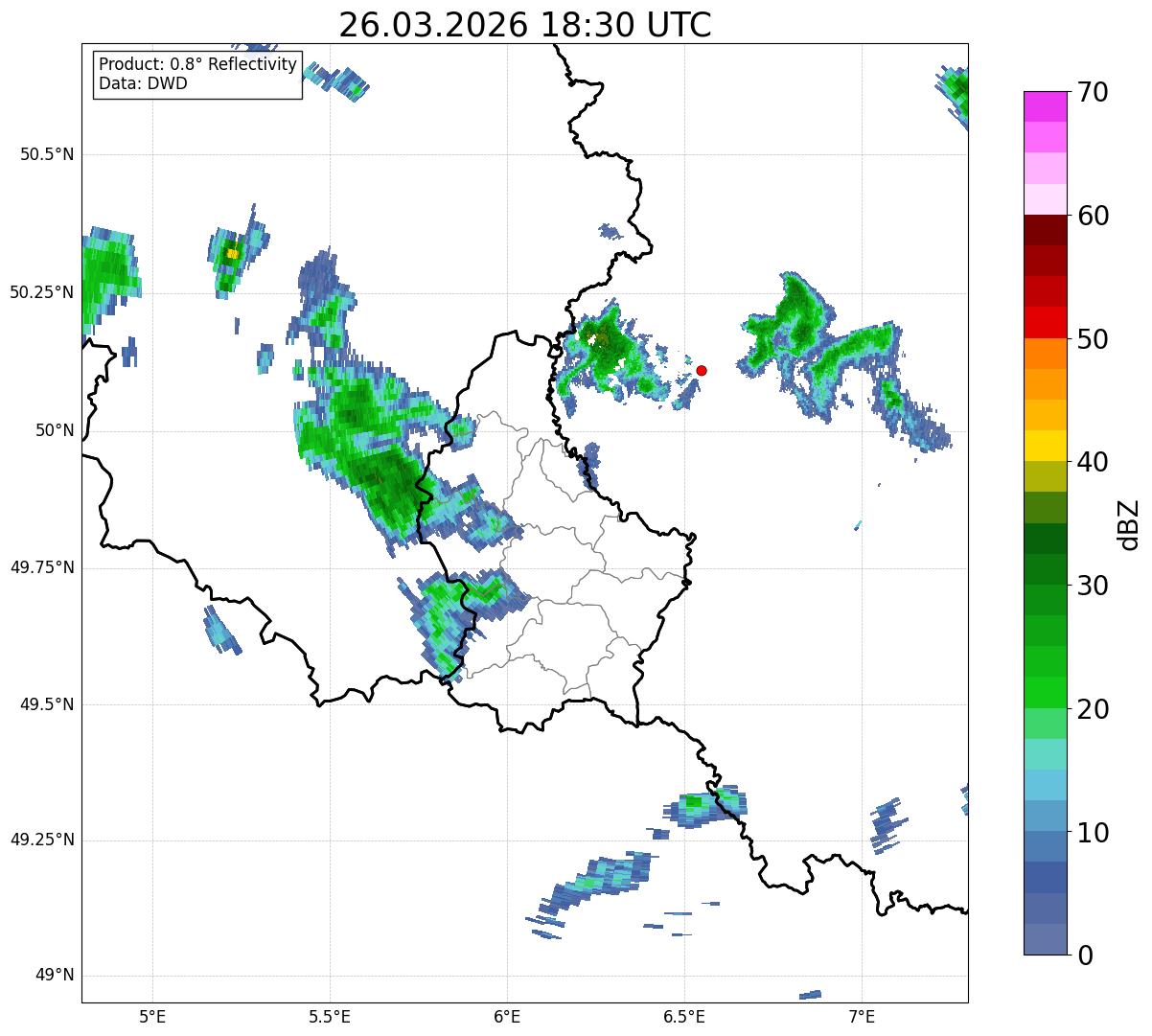The width and height of the screenshot is (1152, 1036).
Task: Click the orange colorbar segment just below 50
Action: [x=1045, y=354]
